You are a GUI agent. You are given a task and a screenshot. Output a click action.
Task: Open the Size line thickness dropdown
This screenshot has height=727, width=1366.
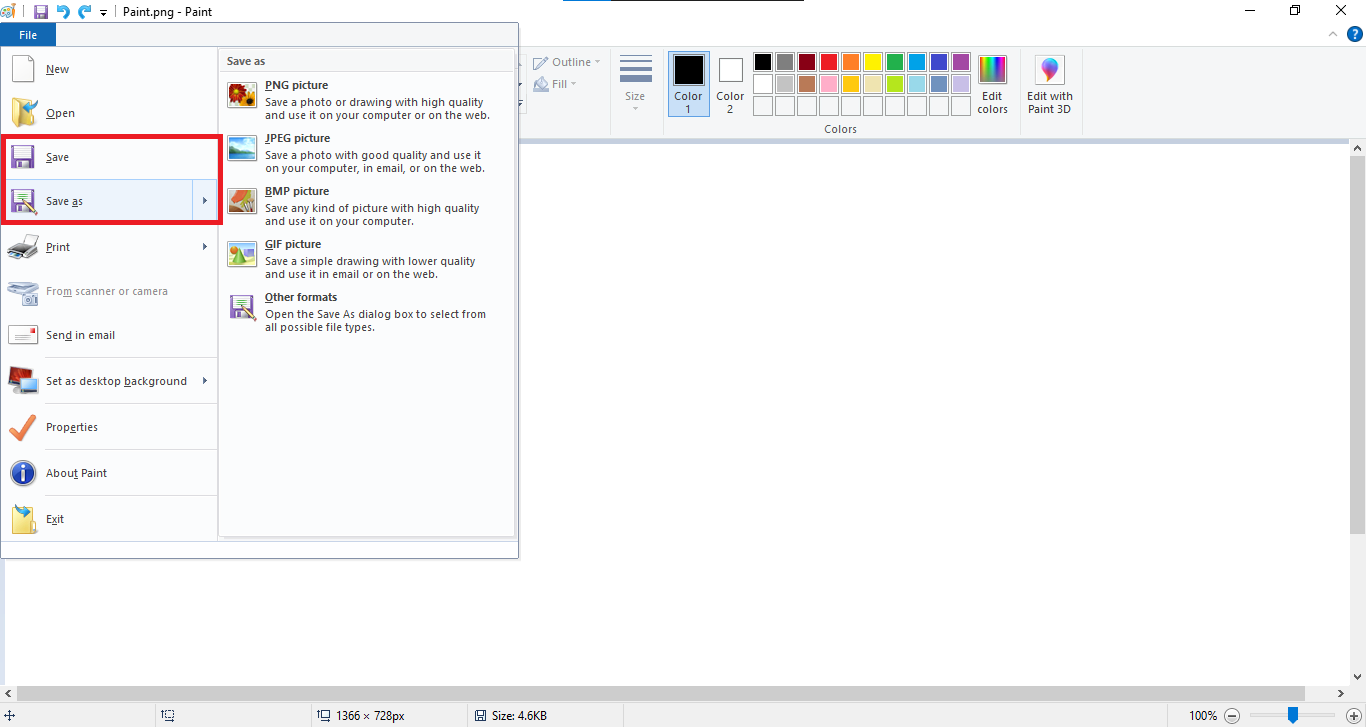pos(635,85)
